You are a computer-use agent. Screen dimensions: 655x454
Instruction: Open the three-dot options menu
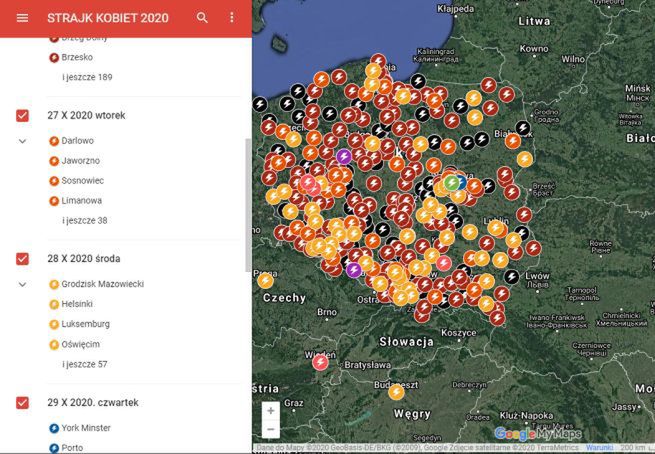pos(232,18)
